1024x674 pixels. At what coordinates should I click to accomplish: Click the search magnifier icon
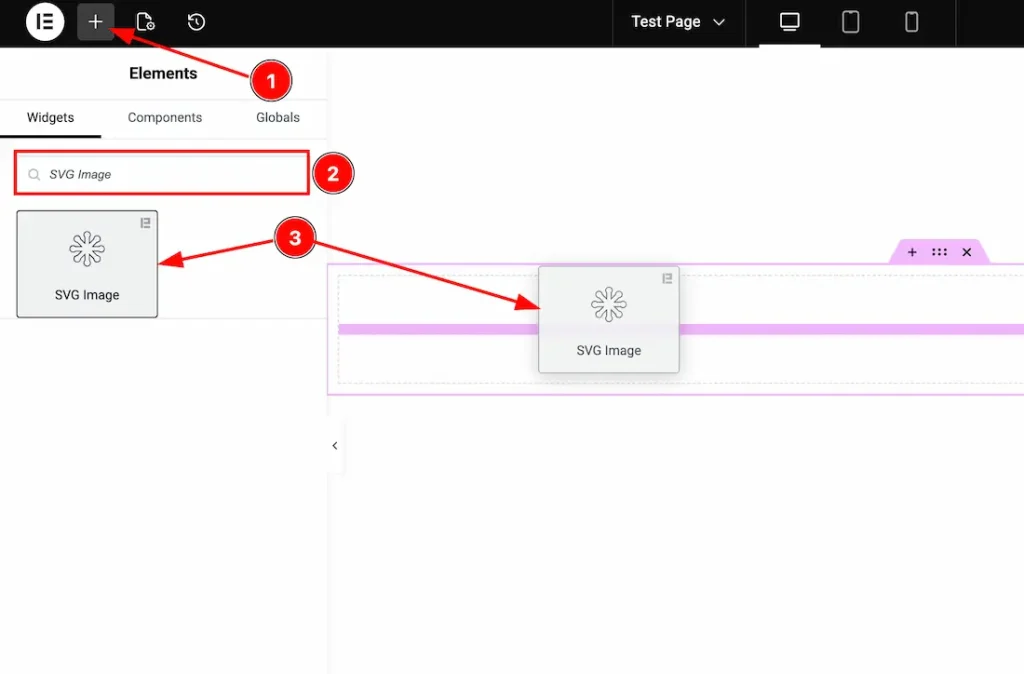point(33,173)
